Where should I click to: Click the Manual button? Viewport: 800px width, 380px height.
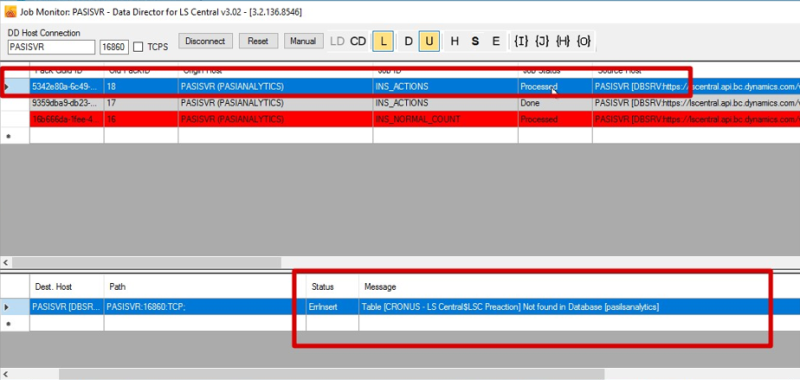[303, 41]
